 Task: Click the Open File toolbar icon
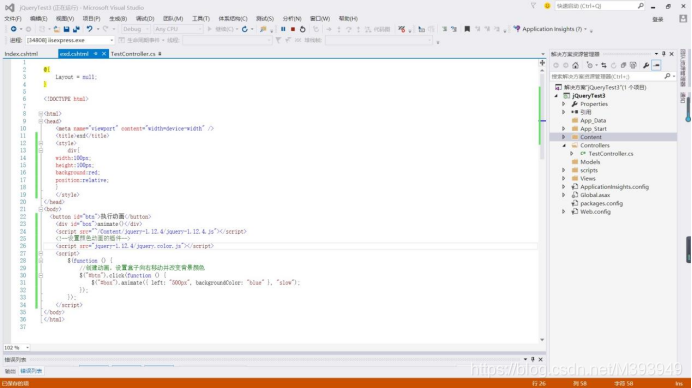(56, 29)
